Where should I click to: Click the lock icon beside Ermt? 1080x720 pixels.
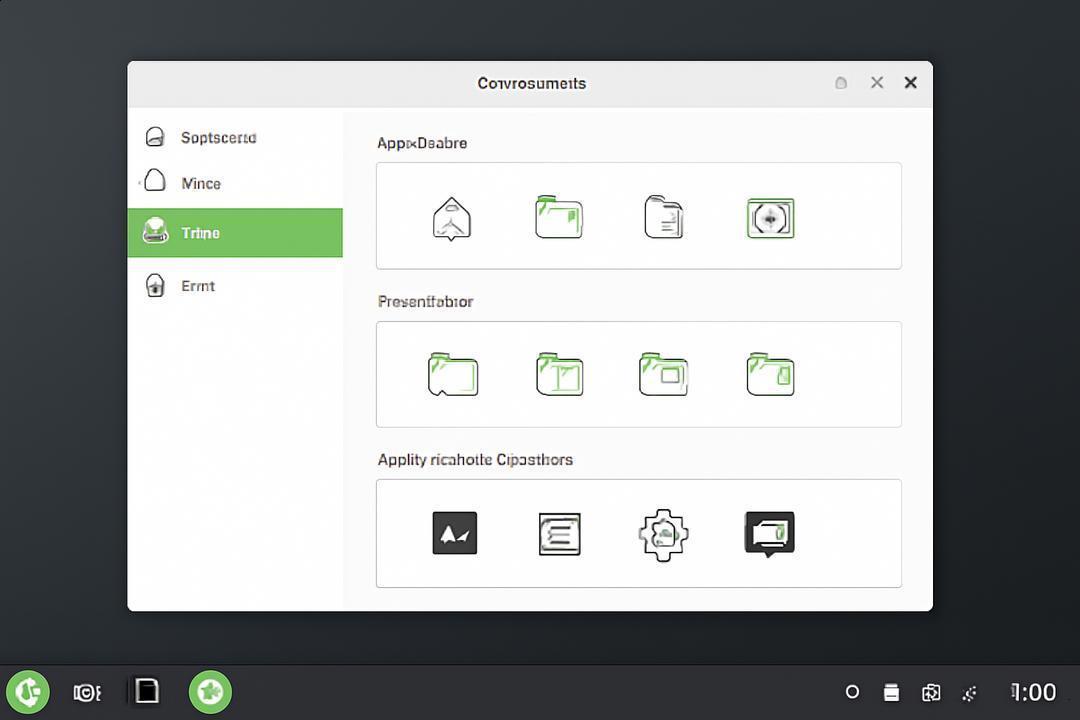click(x=155, y=285)
